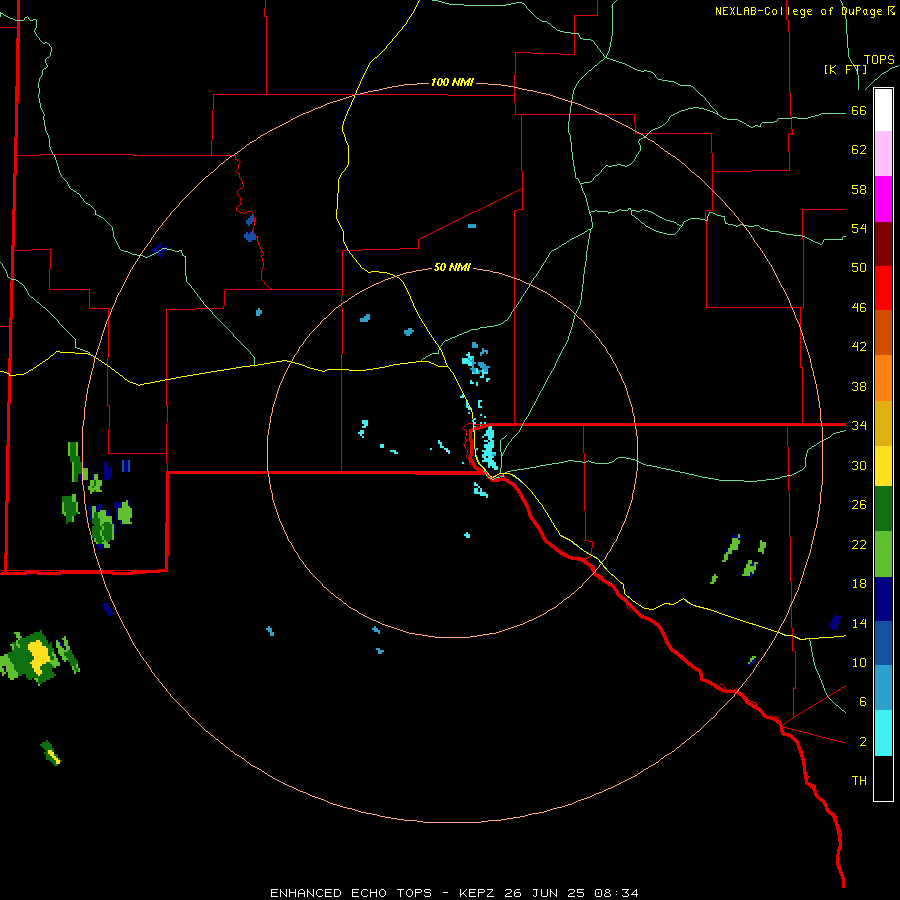Click the white swatch in the tops legend
This screenshot has width=900, height=900.
point(883,110)
